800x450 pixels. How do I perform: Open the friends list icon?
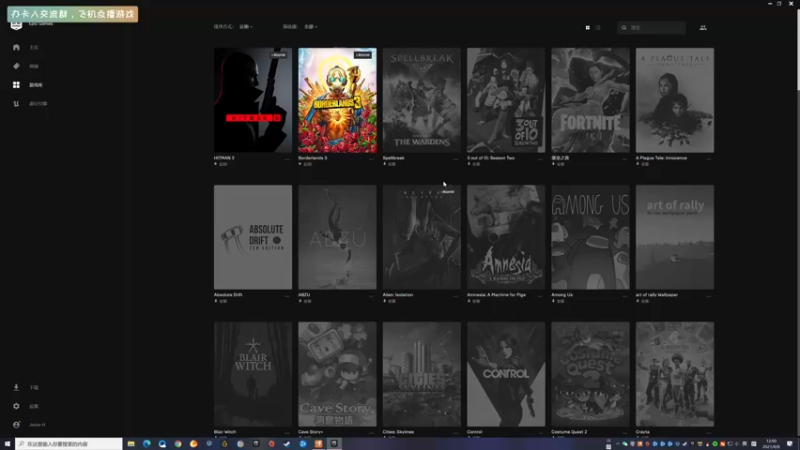pyautogui.click(x=703, y=28)
